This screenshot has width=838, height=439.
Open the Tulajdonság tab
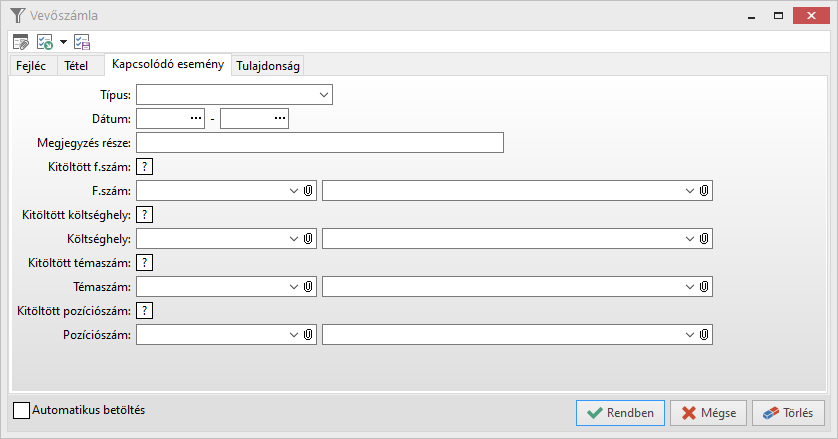267,66
